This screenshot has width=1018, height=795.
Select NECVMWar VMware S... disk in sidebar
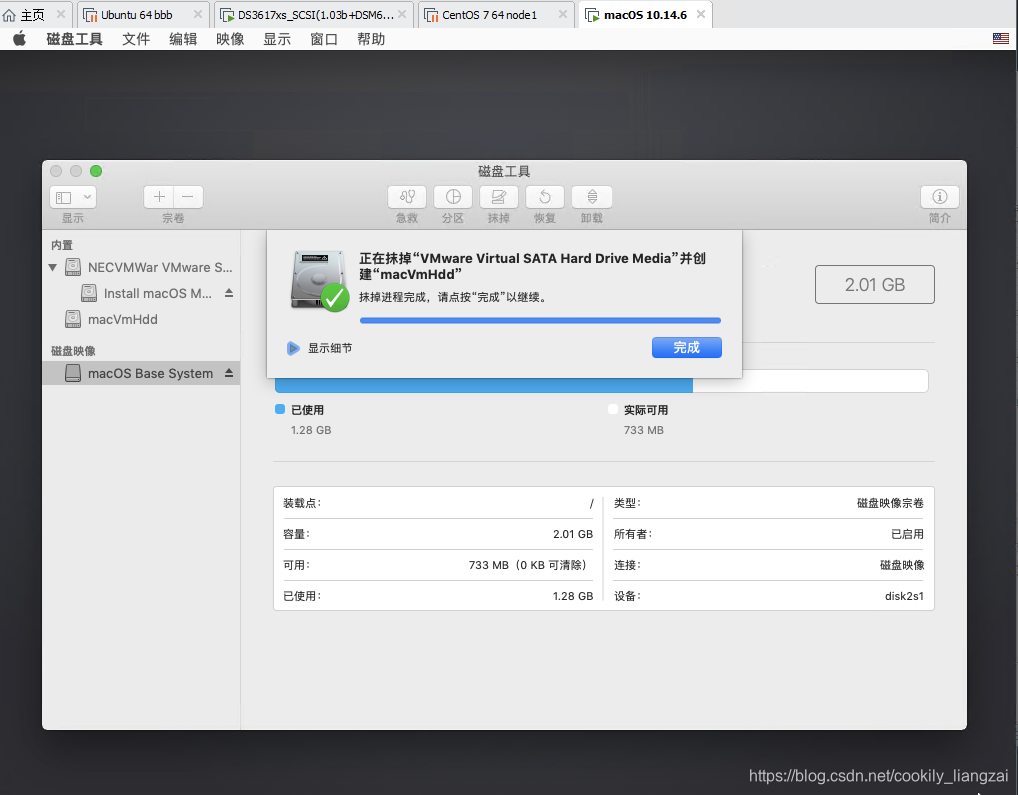pyautogui.click(x=141, y=267)
